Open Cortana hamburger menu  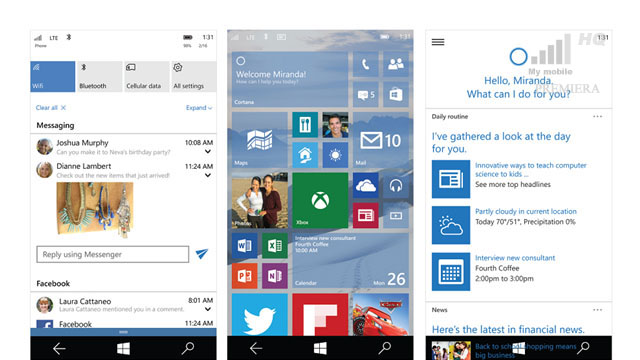[438, 42]
